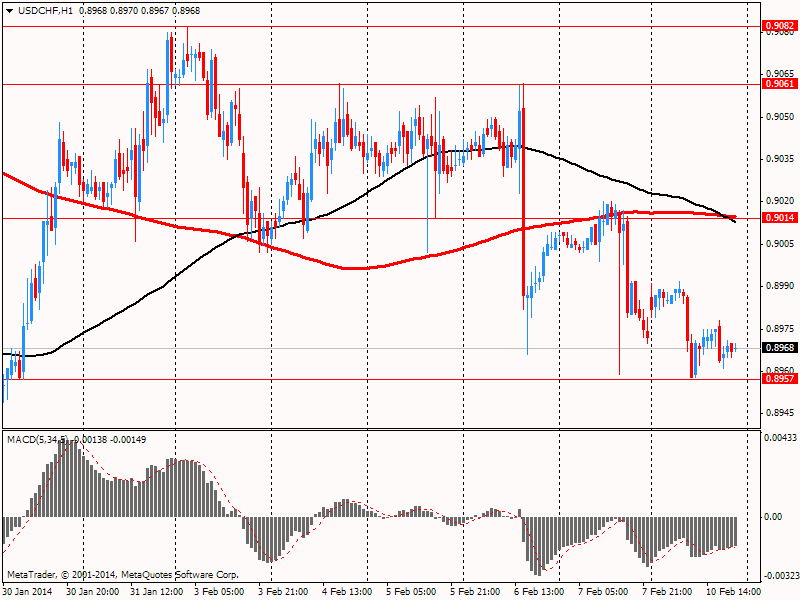This screenshot has height=600, width=800.
Task: Click the MACD readings -0.00138 -0.00149
Action: point(110,439)
